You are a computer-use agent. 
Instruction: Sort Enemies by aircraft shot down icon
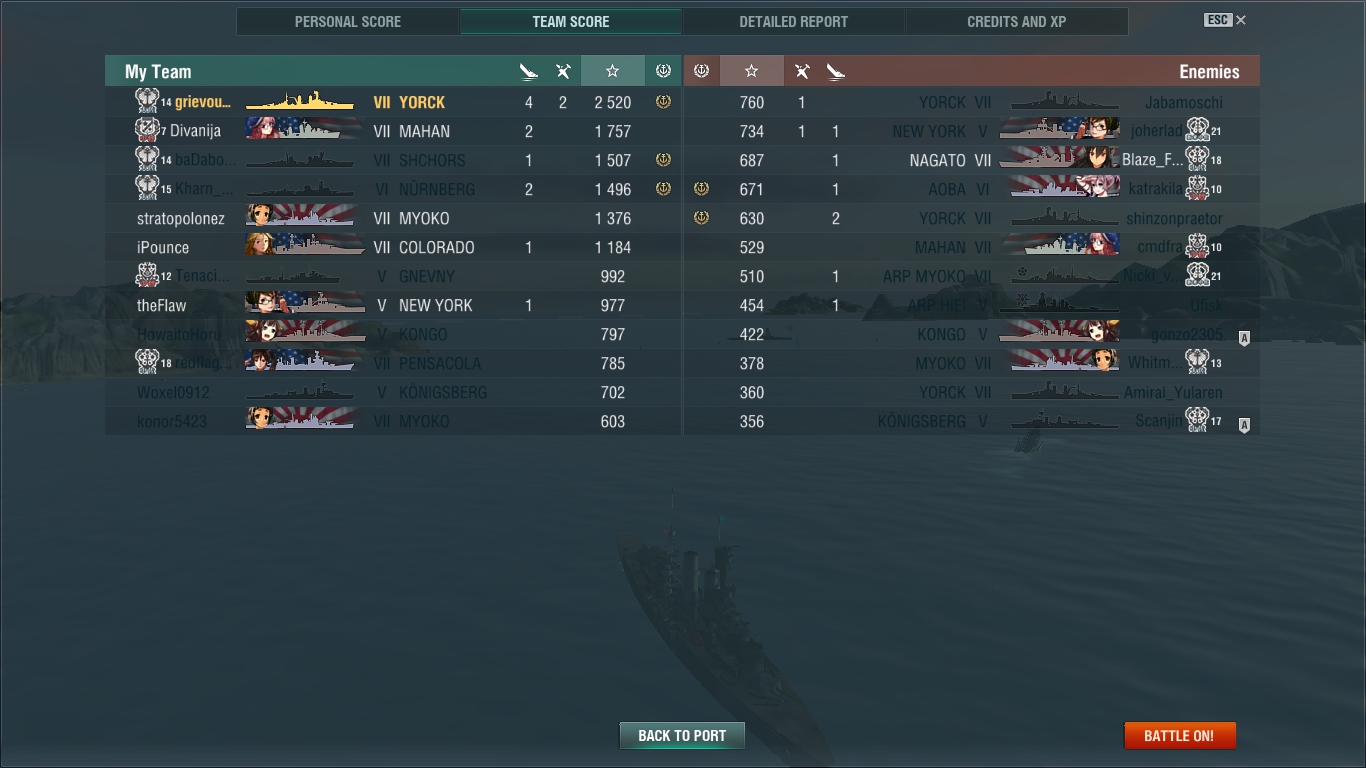tap(802, 71)
